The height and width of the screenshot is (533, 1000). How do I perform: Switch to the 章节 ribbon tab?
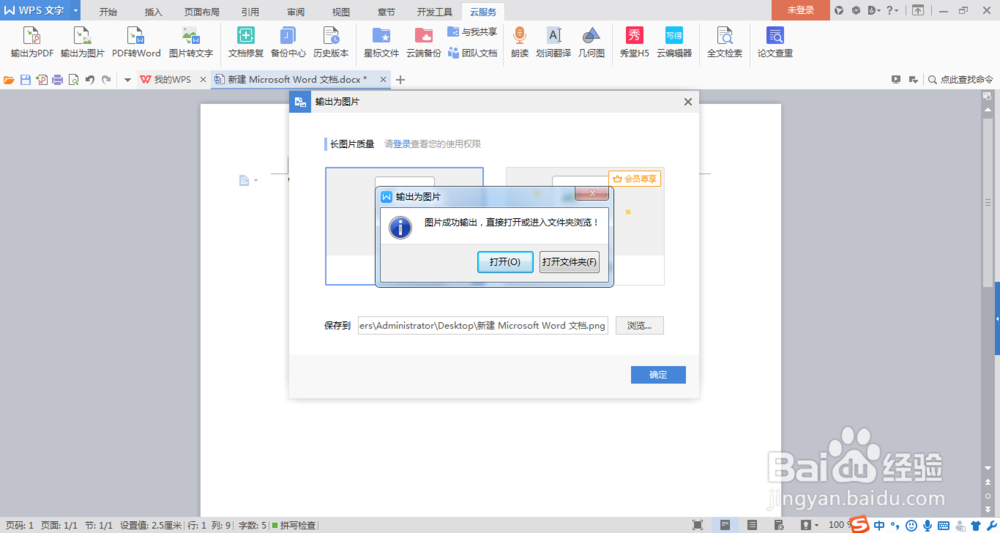386,11
